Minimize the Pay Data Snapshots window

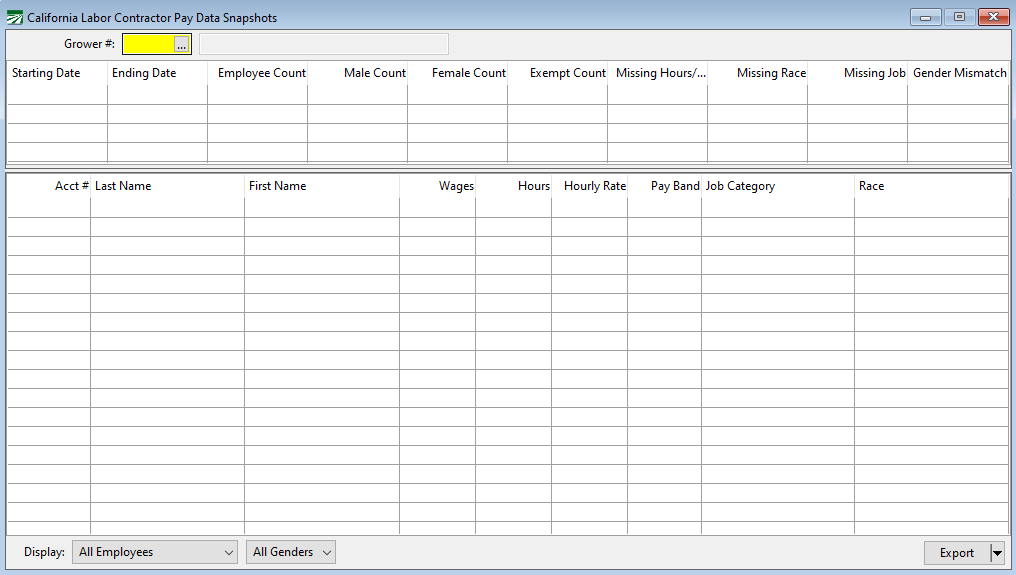point(925,17)
